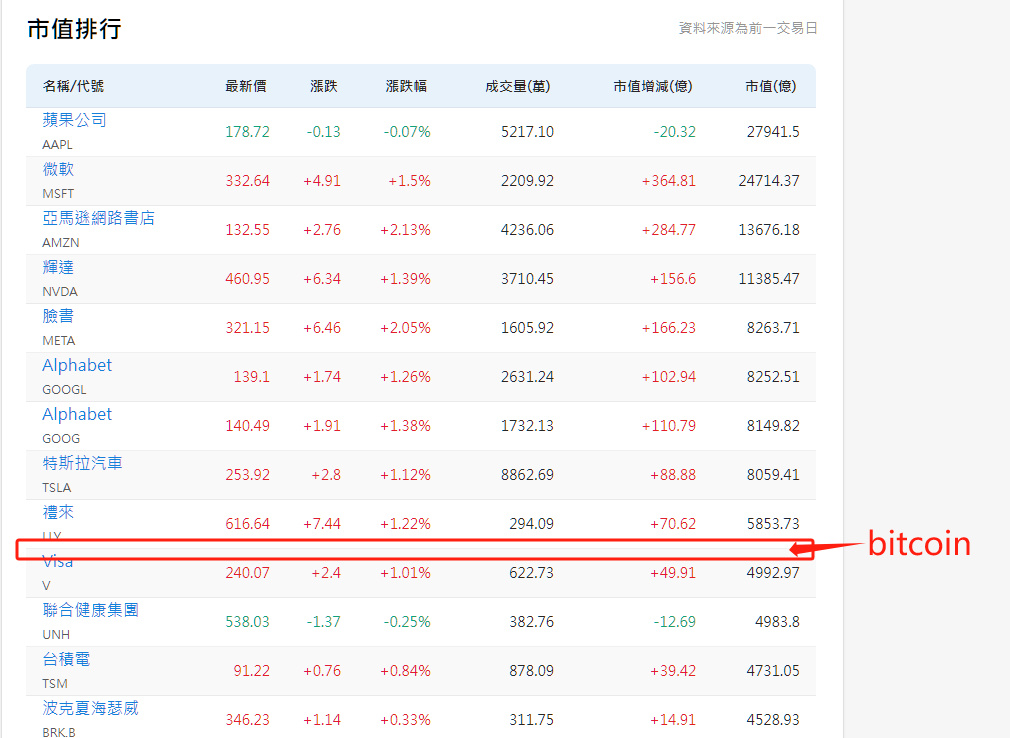Screen dimensions: 1010x738
Task: Click the 市值增減(億) column header
Action: click(x=653, y=86)
